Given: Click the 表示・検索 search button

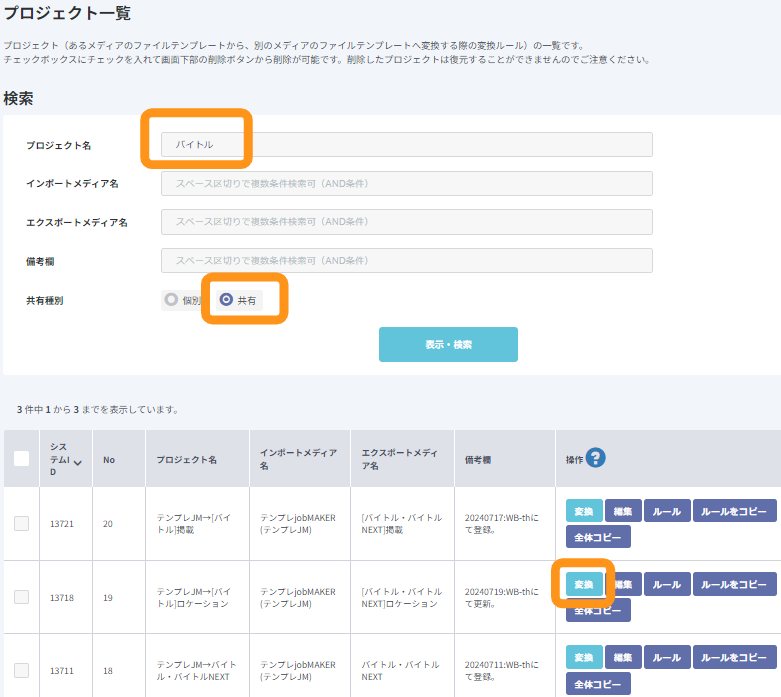Looking at the screenshot, I should pyautogui.click(x=448, y=344).
